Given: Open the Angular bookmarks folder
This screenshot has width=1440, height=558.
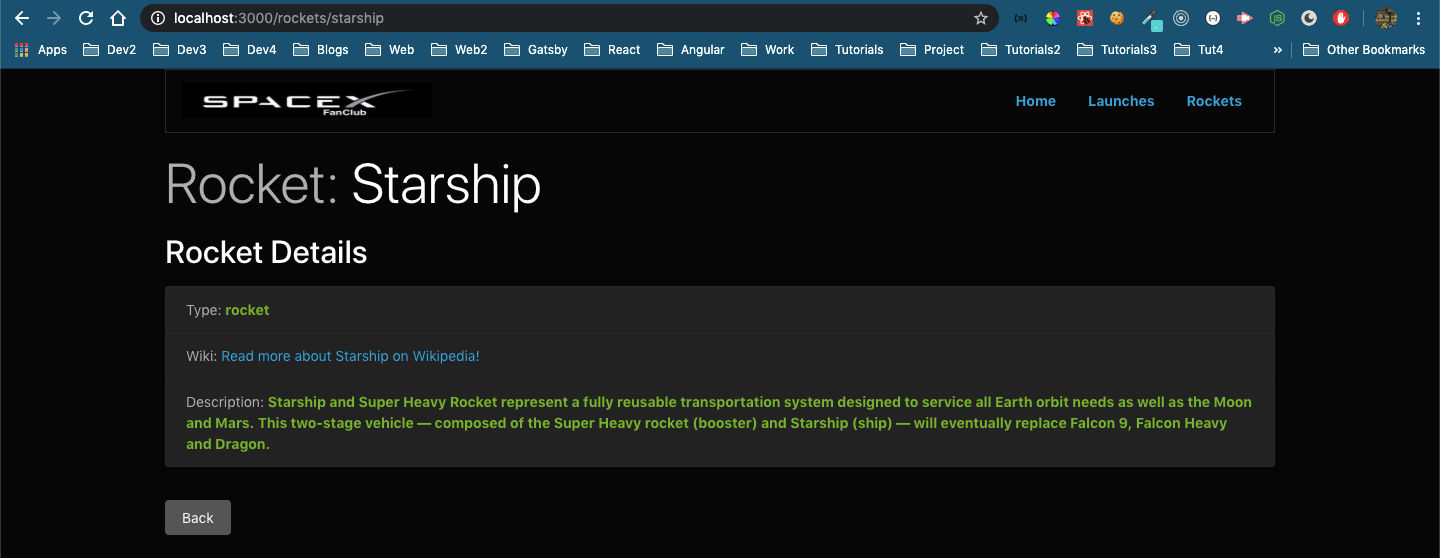Looking at the screenshot, I should click(691, 49).
